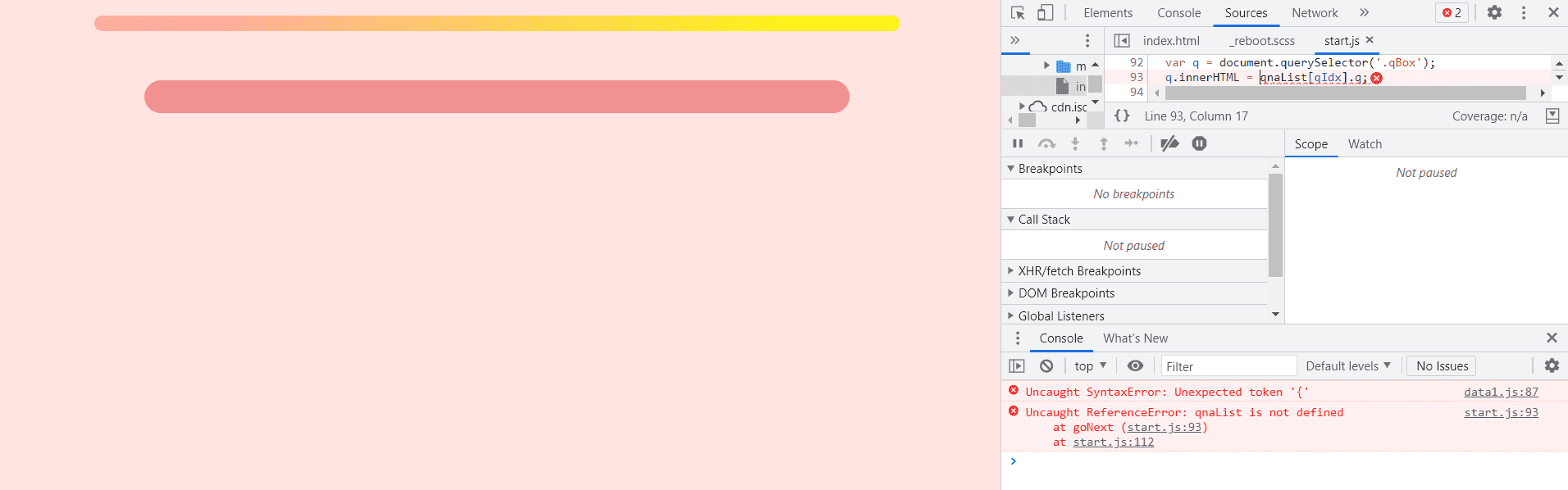Open the Network panel tab
1568x490 pixels.
point(1315,13)
